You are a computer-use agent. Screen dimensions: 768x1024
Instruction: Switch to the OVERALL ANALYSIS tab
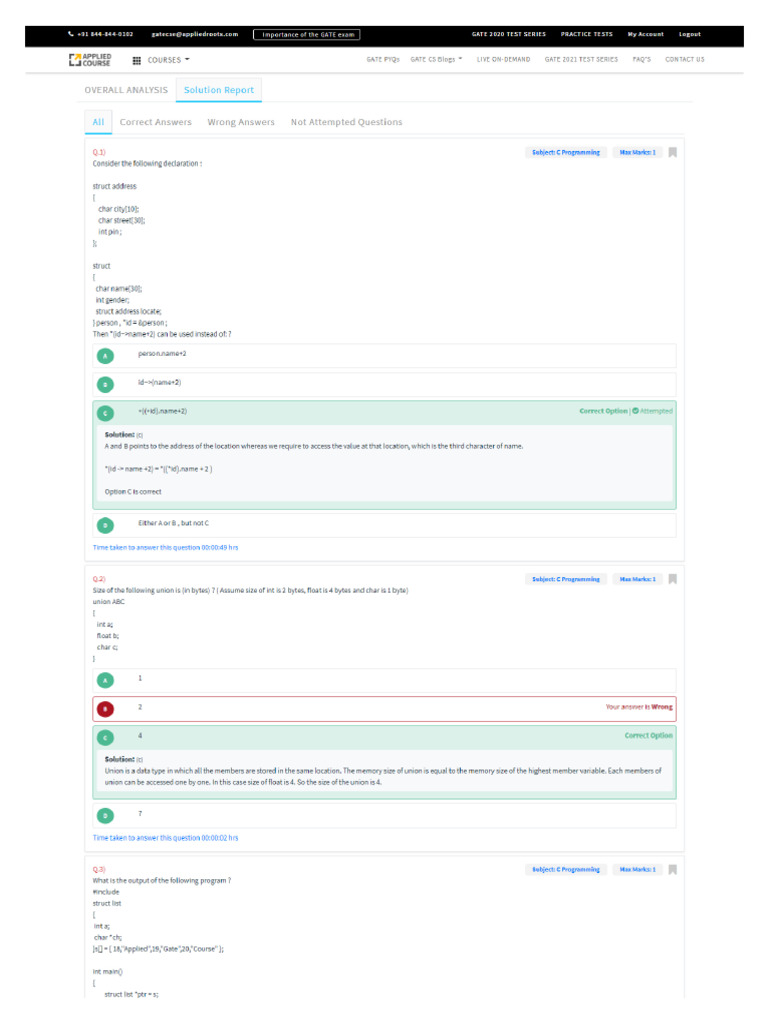pyautogui.click(x=126, y=90)
